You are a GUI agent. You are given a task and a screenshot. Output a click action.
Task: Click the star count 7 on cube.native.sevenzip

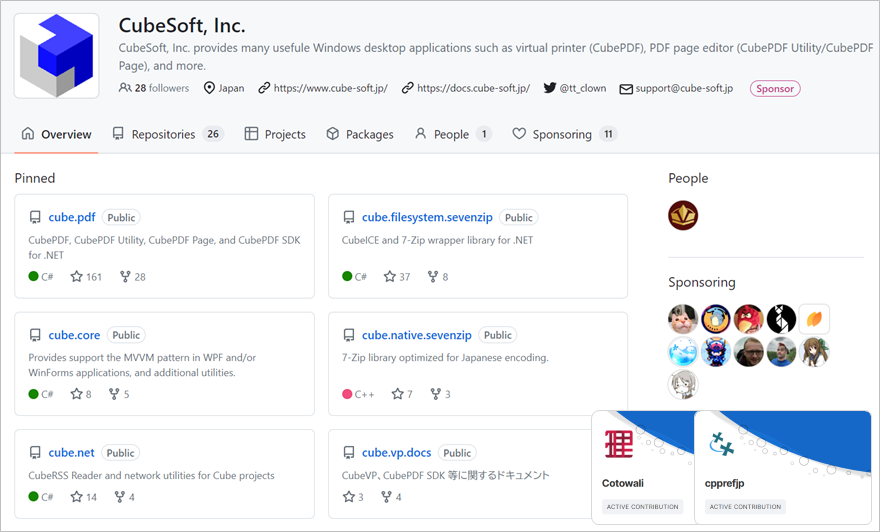pos(402,394)
